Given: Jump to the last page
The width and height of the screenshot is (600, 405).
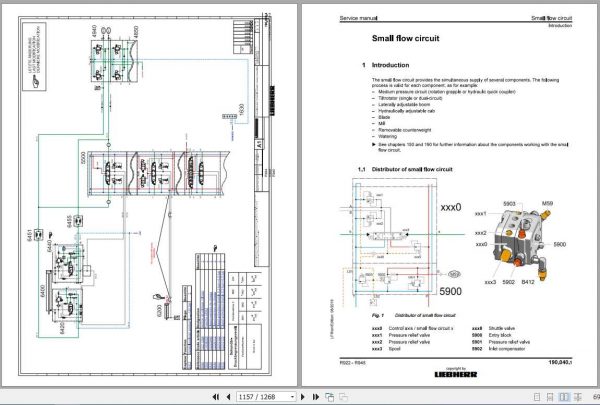Looking at the screenshot, I should (x=316, y=397).
